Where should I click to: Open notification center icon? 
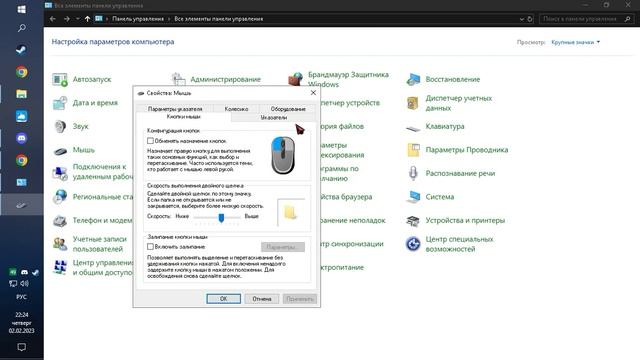[22, 347]
